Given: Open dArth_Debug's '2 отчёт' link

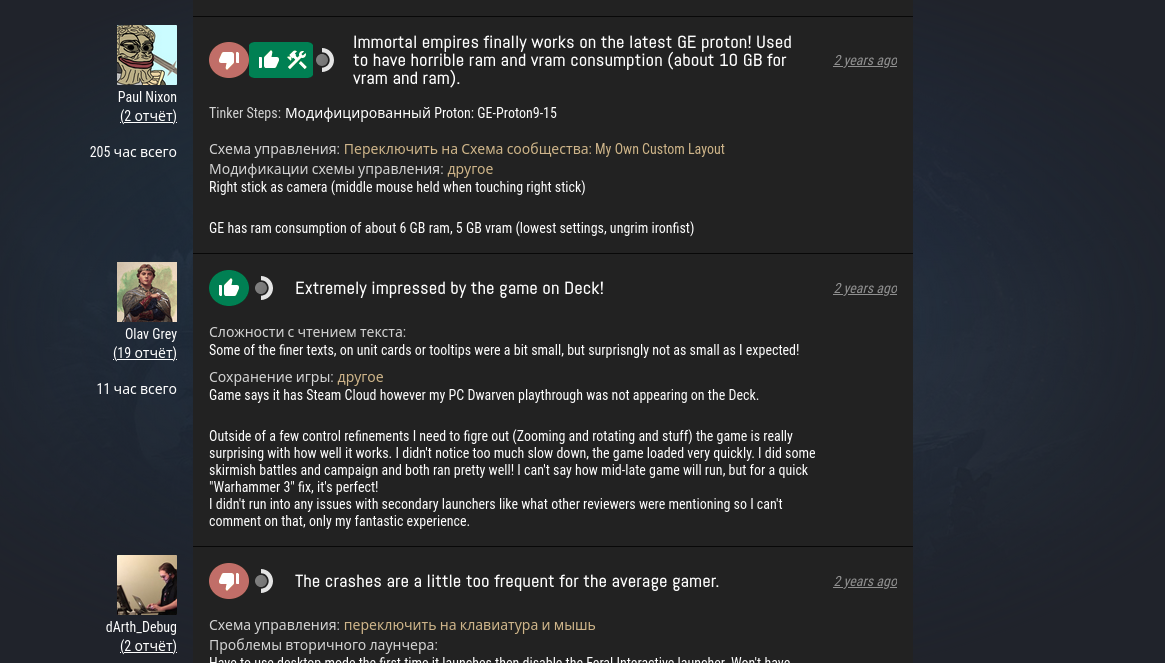Looking at the screenshot, I should click(149, 646).
